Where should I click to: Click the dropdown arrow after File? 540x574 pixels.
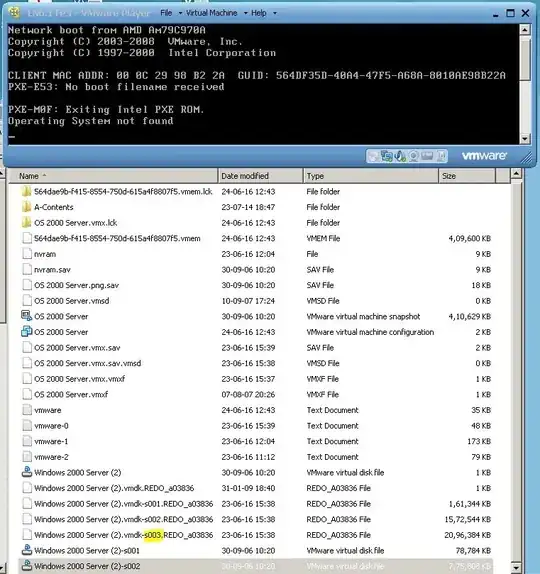coord(180,13)
